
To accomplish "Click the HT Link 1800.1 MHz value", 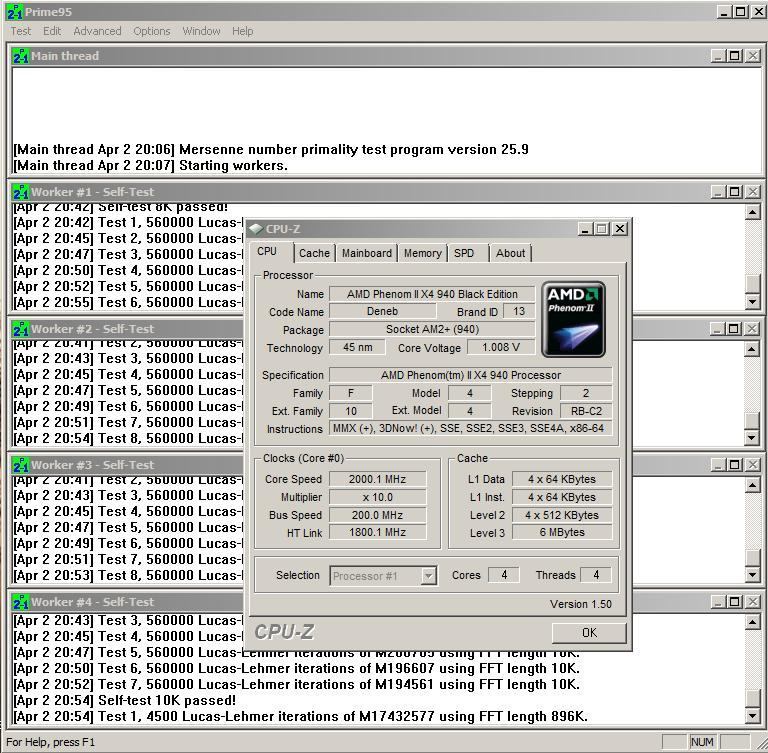I will click(x=377, y=533).
